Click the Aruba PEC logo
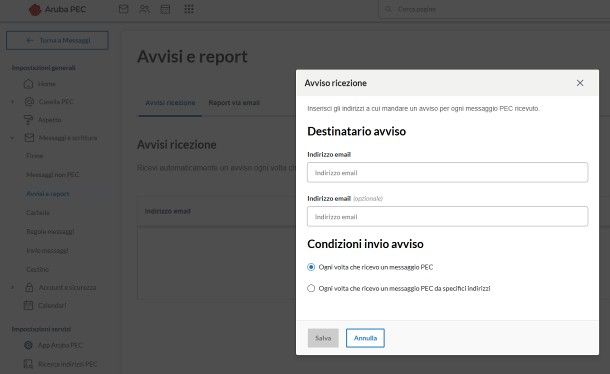Viewport: 610px width, 374px height. point(58,9)
